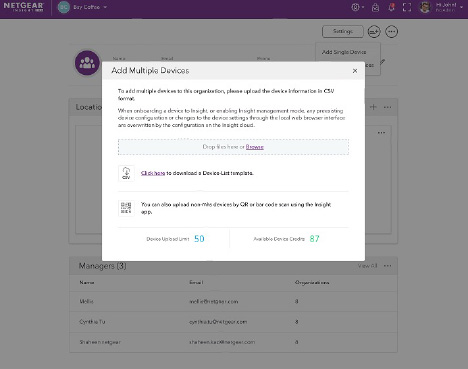The height and width of the screenshot is (369, 468).
Task: Expand the user account dropdown arrow
Action: click(462, 7)
